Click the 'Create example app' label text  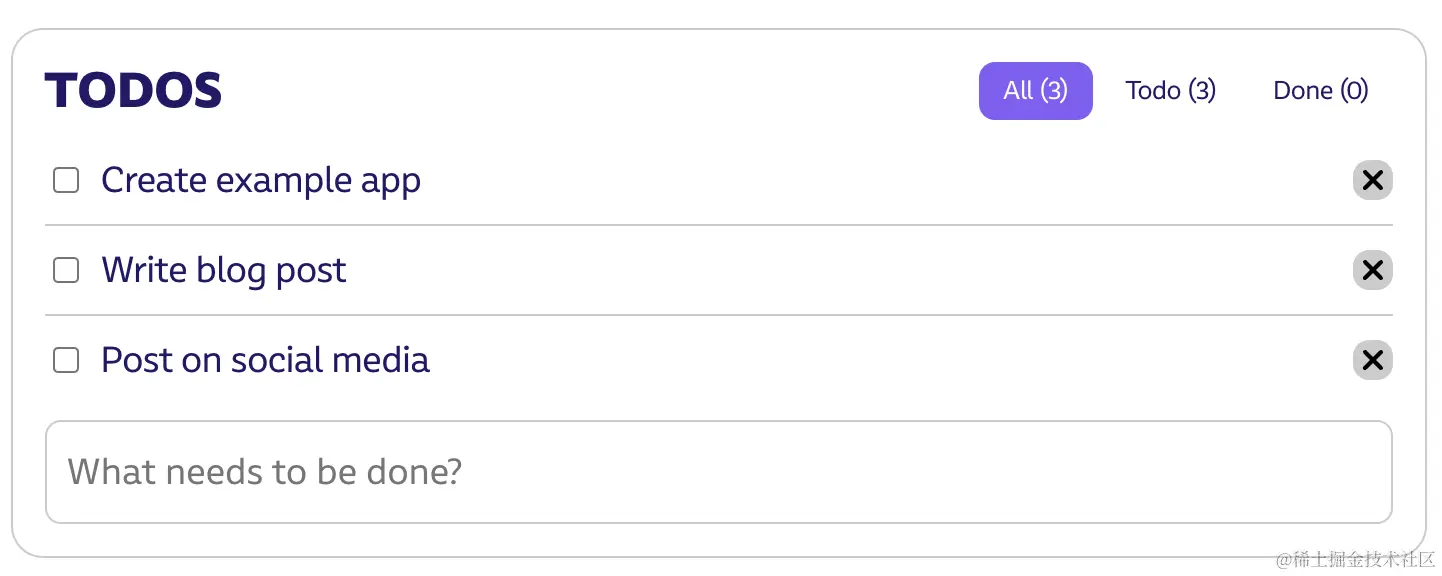point(261,181)
